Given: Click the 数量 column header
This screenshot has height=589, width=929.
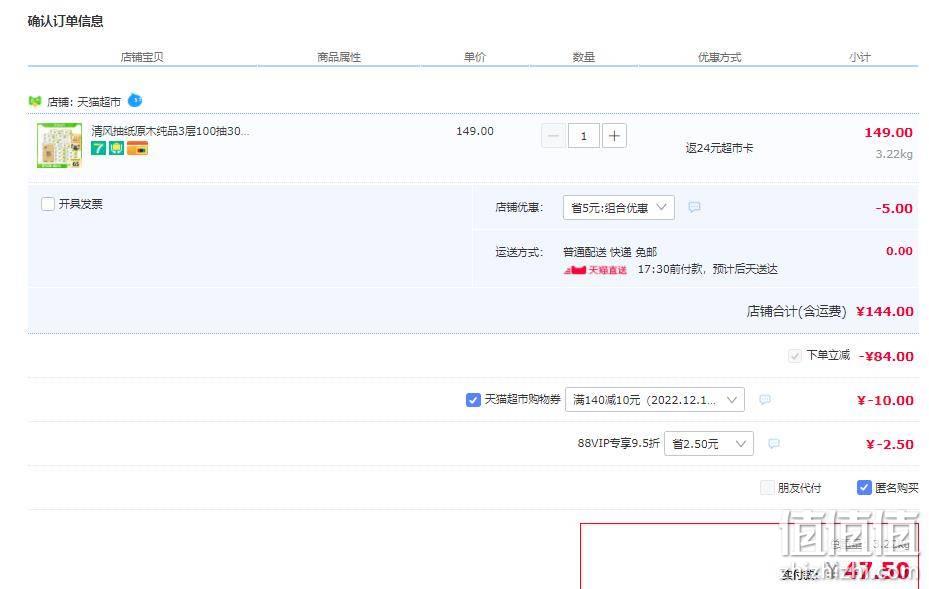Looking at the screenshot, I should click(x=584, y=57).
